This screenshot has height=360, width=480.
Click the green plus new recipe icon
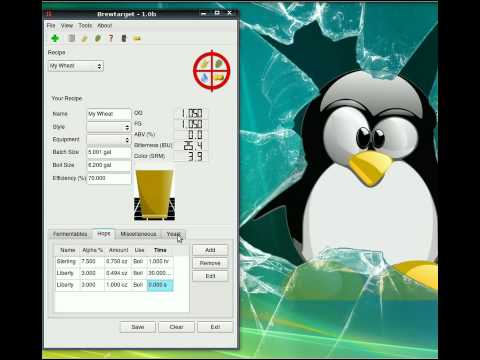click(x=55, y=38)
